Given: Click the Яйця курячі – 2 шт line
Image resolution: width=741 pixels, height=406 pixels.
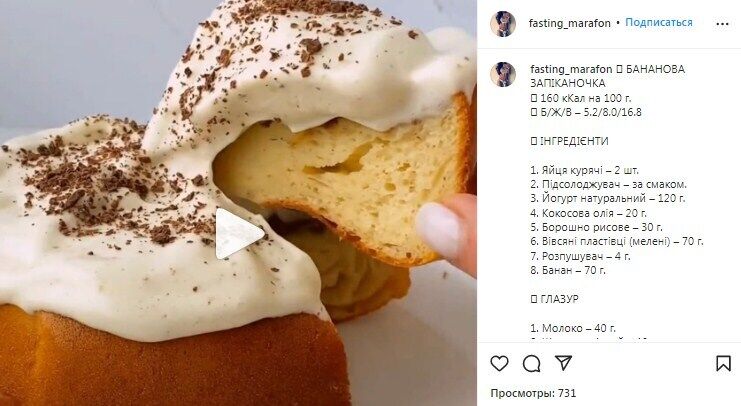Looking at the screenshot, I should [x=584, y=170].
